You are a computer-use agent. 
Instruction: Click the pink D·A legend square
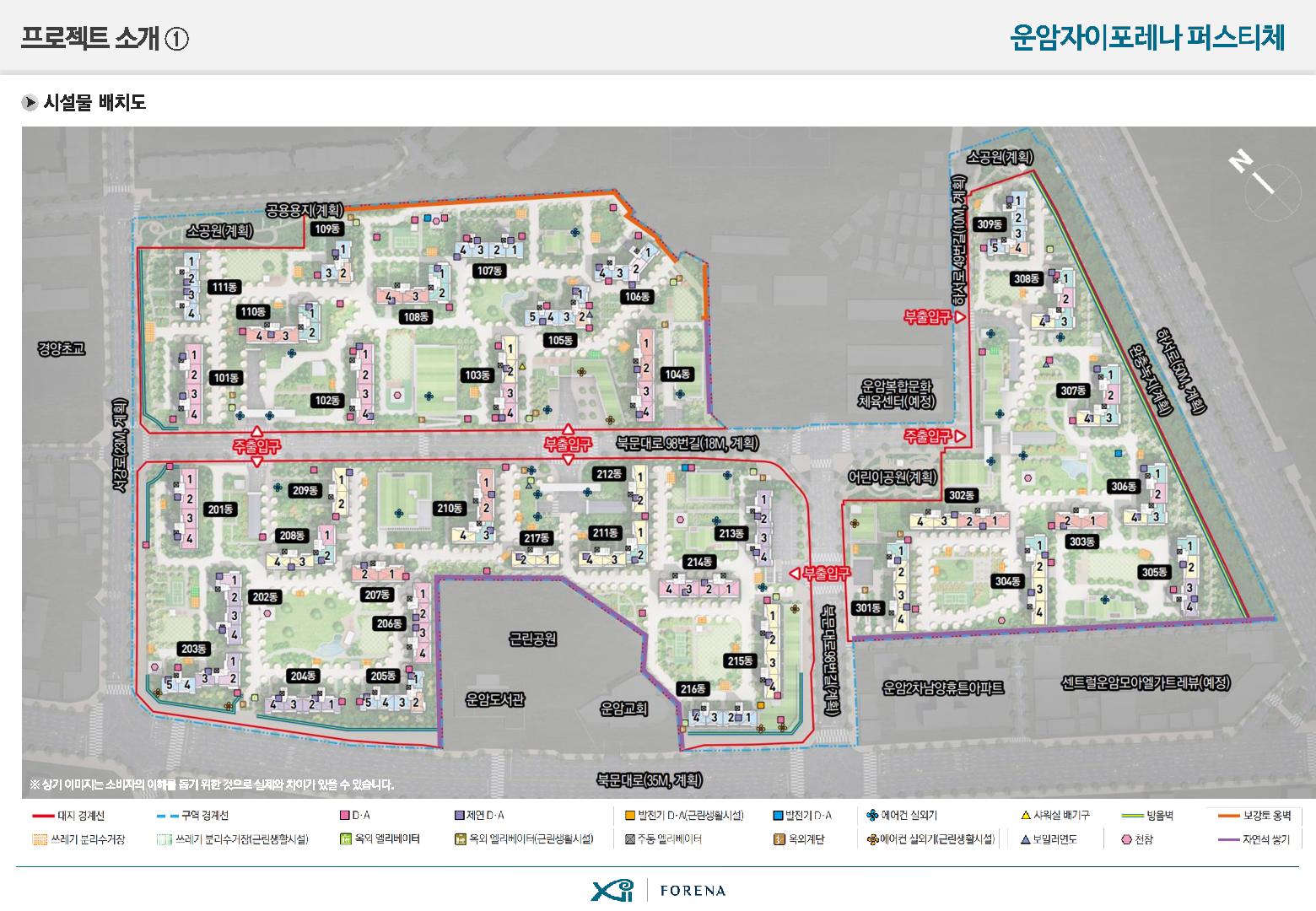click(344, 816)
